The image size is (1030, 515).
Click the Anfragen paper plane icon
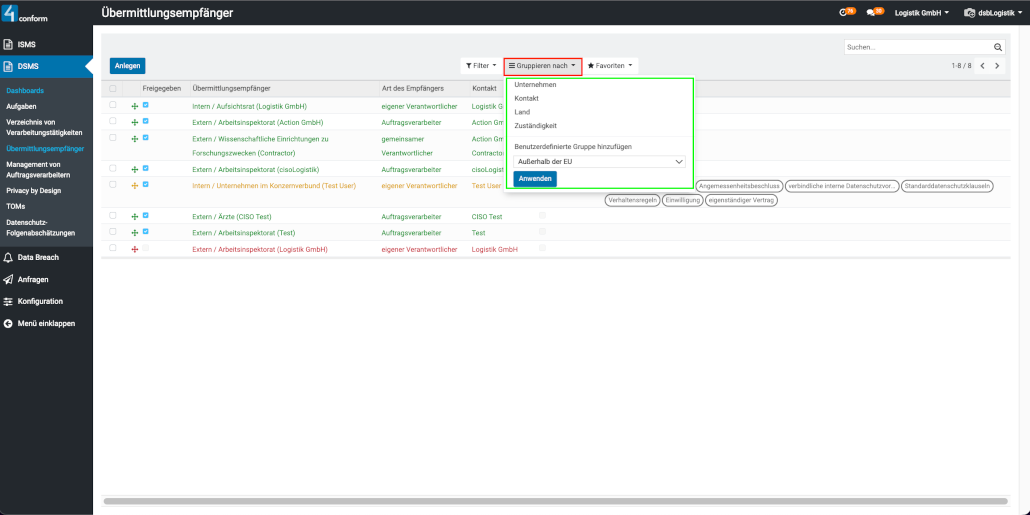pos(9,280)
